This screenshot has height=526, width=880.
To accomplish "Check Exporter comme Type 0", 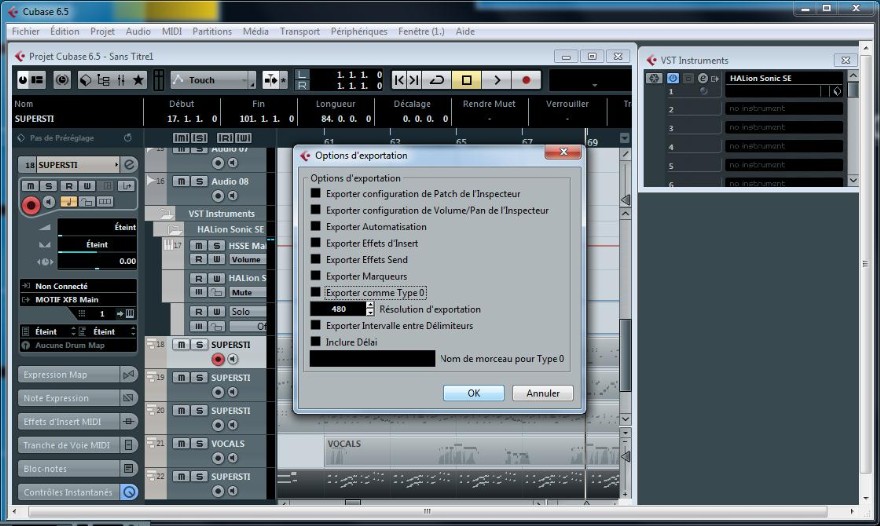I will pos(315,292).
